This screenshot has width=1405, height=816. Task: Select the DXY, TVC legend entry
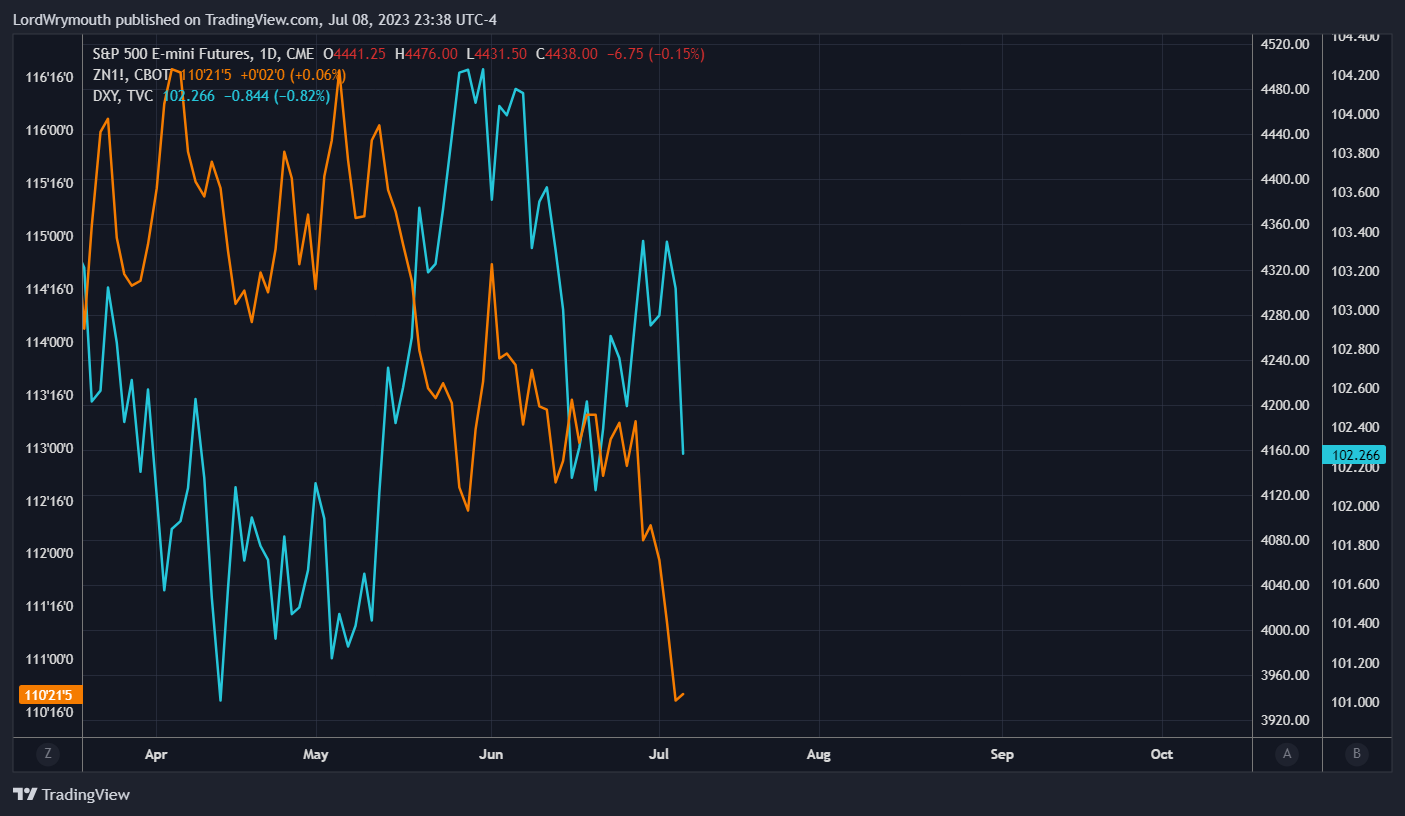(x=123, y=96)
